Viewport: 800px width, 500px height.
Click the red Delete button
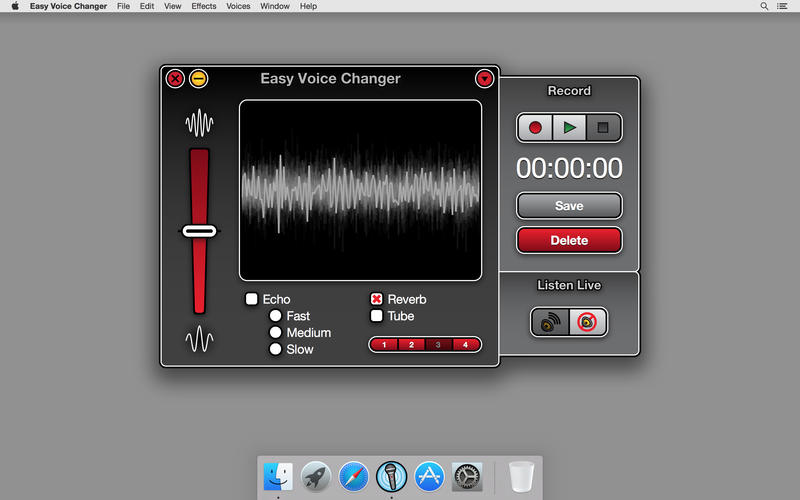[x=569, y=240]
